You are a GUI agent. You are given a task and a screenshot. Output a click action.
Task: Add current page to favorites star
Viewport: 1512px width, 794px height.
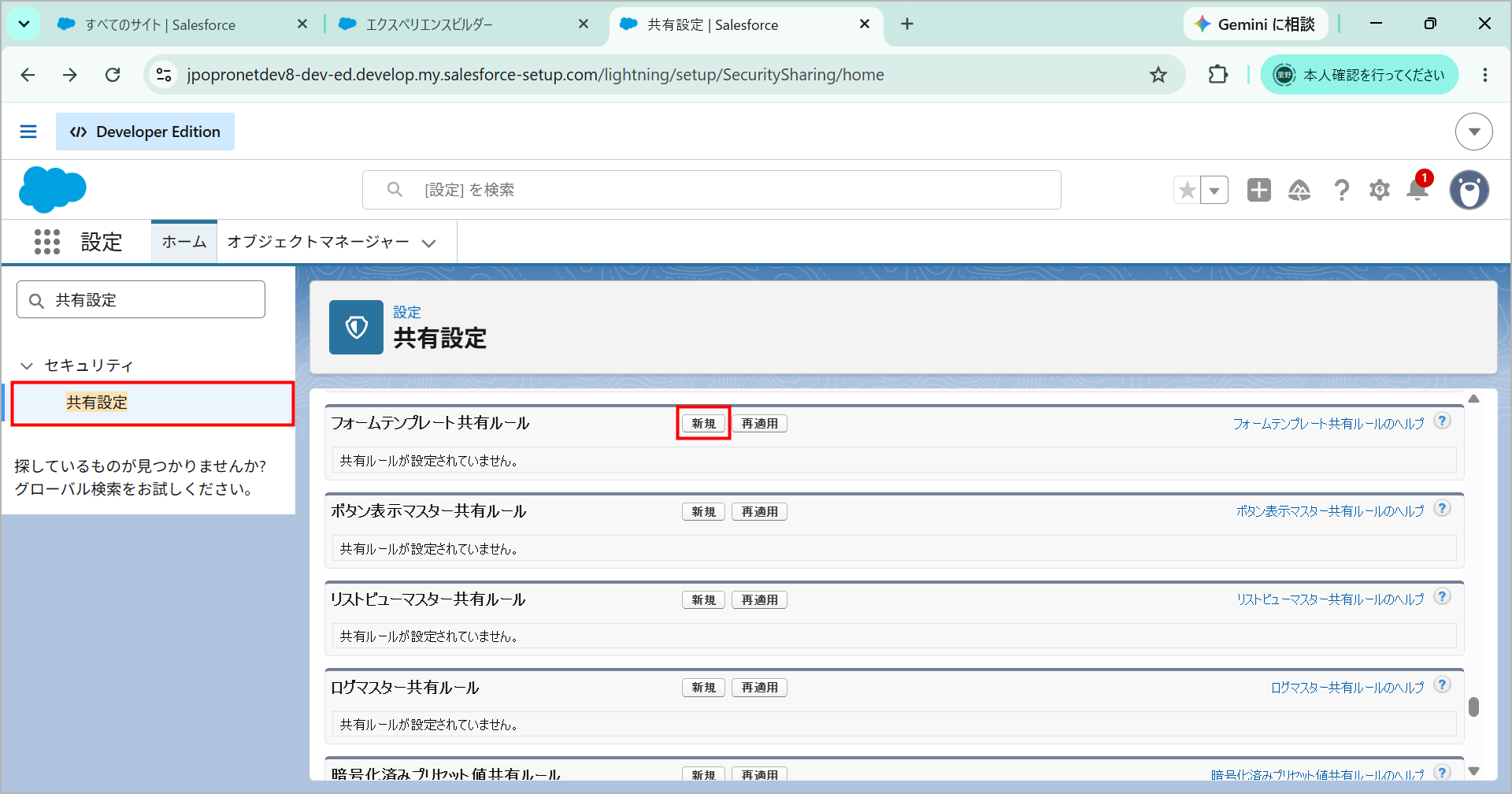click(1188, 190)
